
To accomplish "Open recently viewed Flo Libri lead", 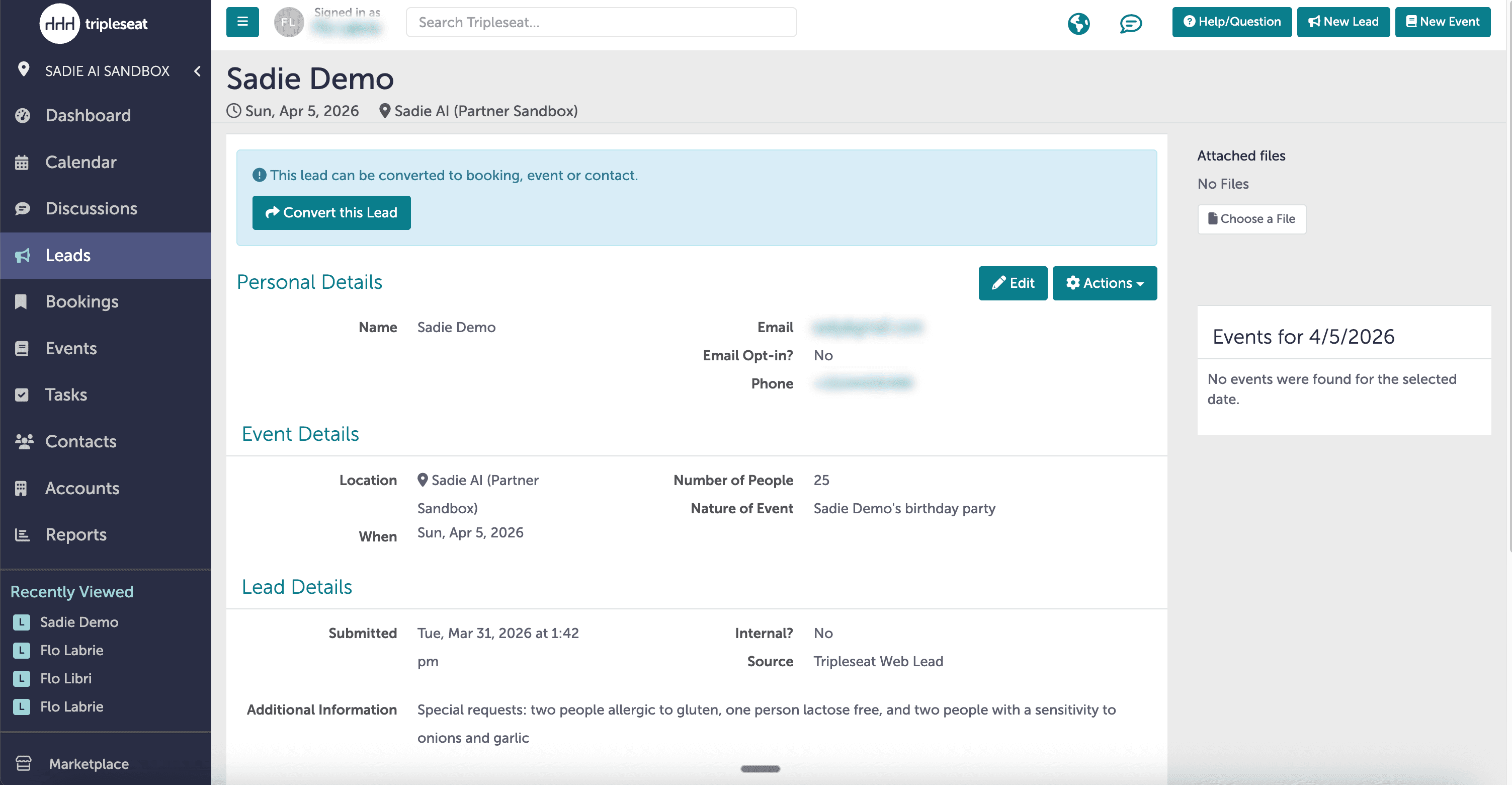I will point(66,678).
